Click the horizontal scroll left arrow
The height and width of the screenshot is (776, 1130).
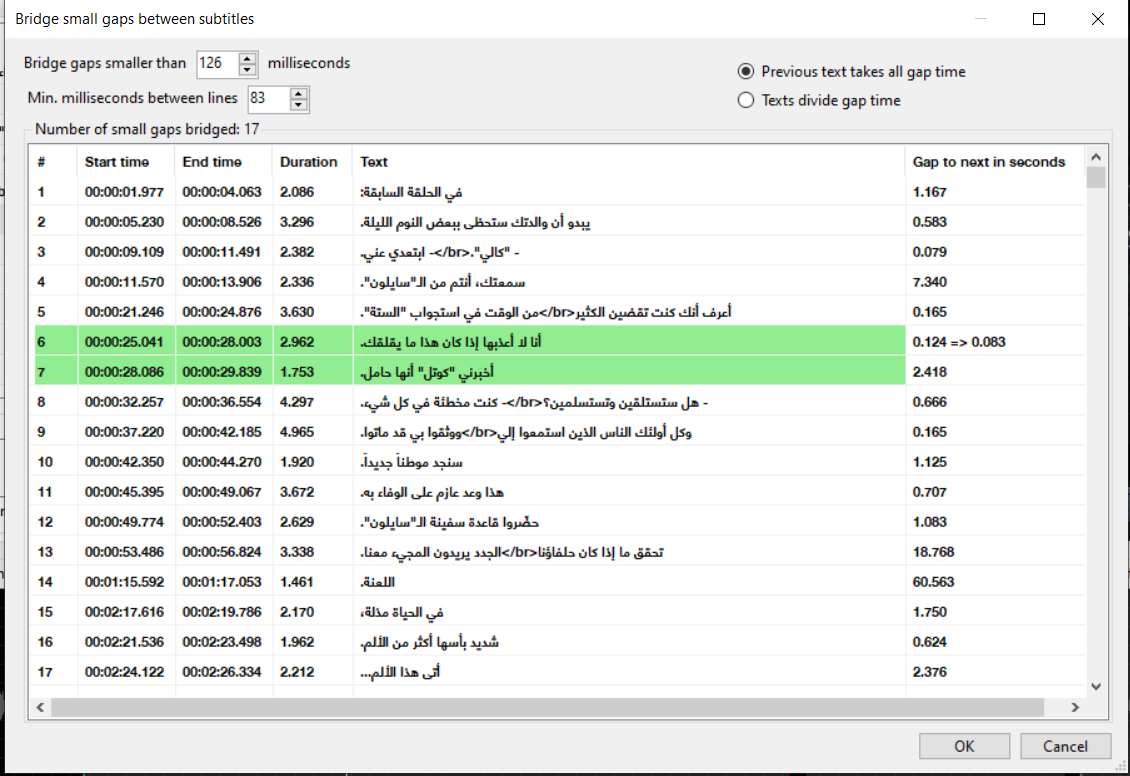[40, 708]
